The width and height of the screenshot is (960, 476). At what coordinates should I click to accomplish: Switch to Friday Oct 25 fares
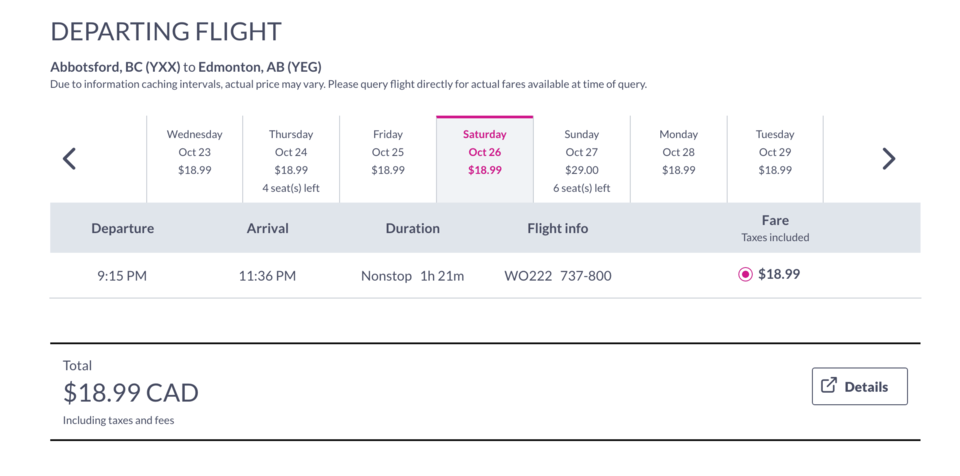click(x=388, y=159)
